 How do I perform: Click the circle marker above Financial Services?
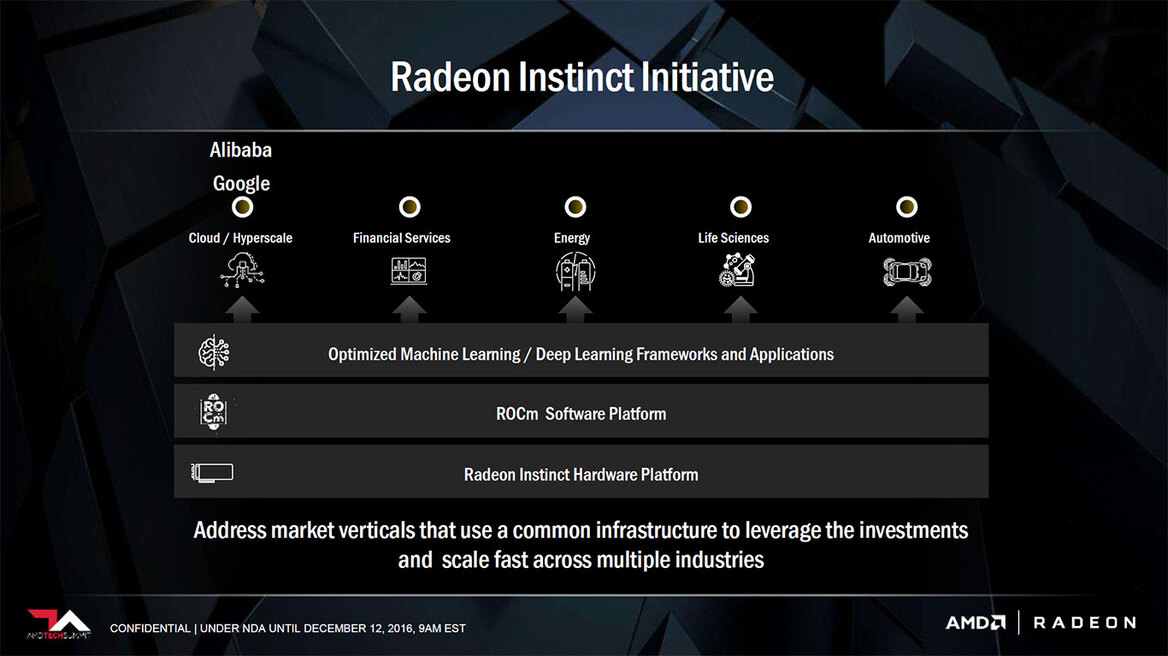(x=410, y=207)
